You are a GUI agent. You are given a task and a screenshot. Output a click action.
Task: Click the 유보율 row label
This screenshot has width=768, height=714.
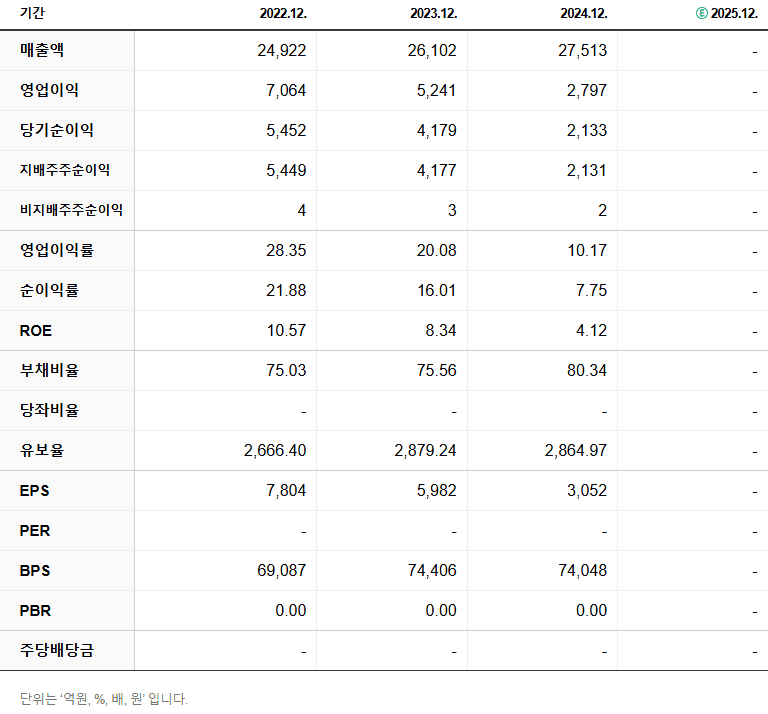coord(42,451)
